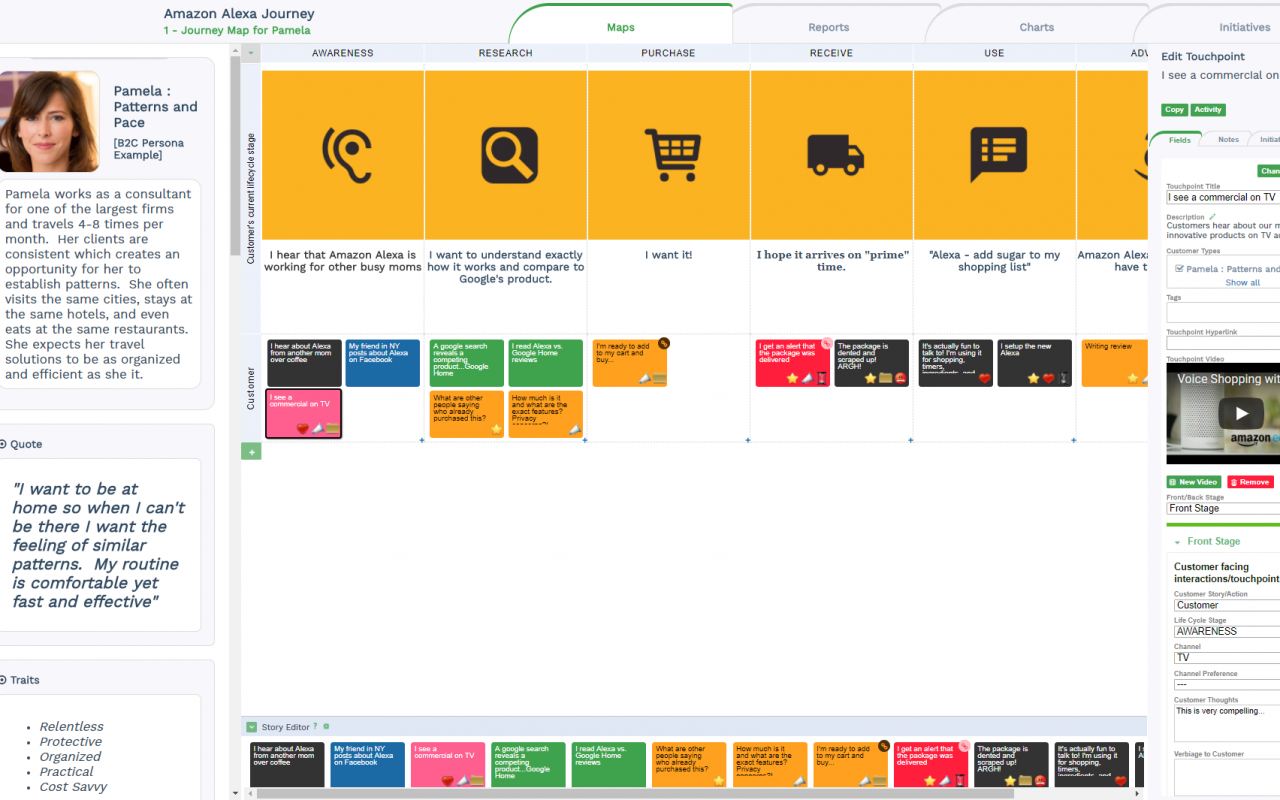Click the Verbiage to Customer text area
Image resolution: width=1280 pixels, height=800 pixels.
point(1227,778)
